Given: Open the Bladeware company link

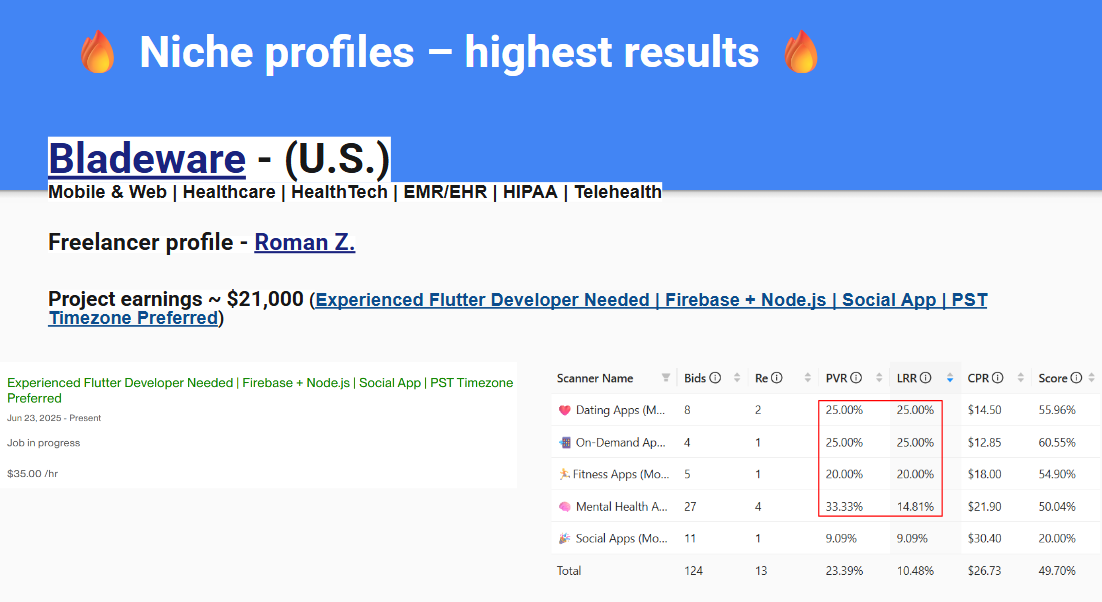Looking at the screenshot, I should pyautogui.click(x=147, y=158).
